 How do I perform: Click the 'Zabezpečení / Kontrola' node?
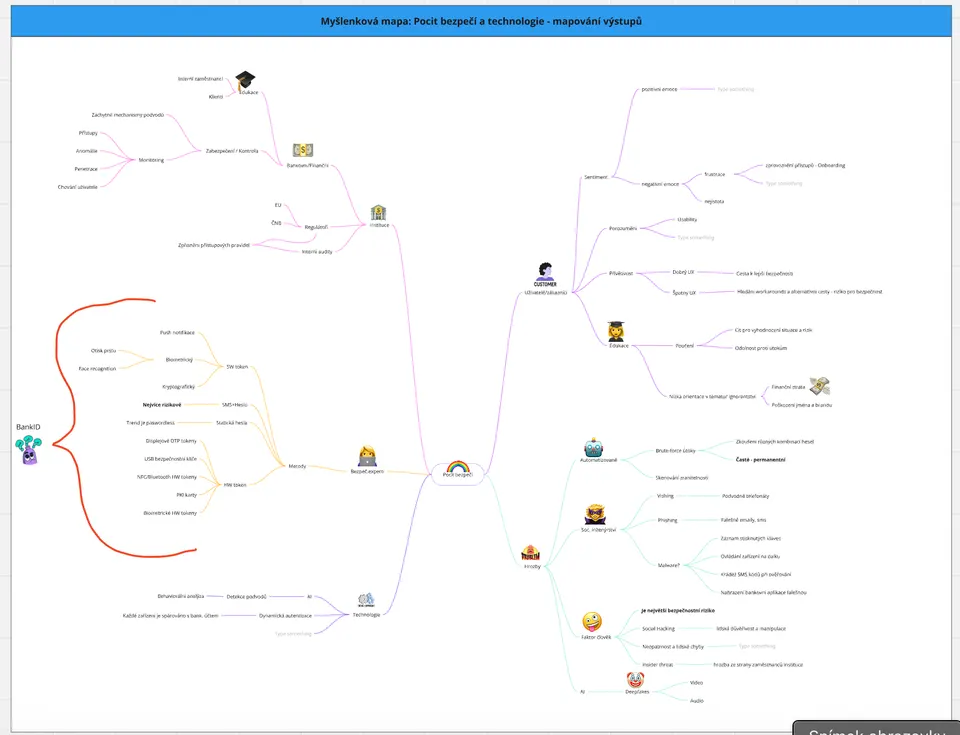click(x=232, y=151)
